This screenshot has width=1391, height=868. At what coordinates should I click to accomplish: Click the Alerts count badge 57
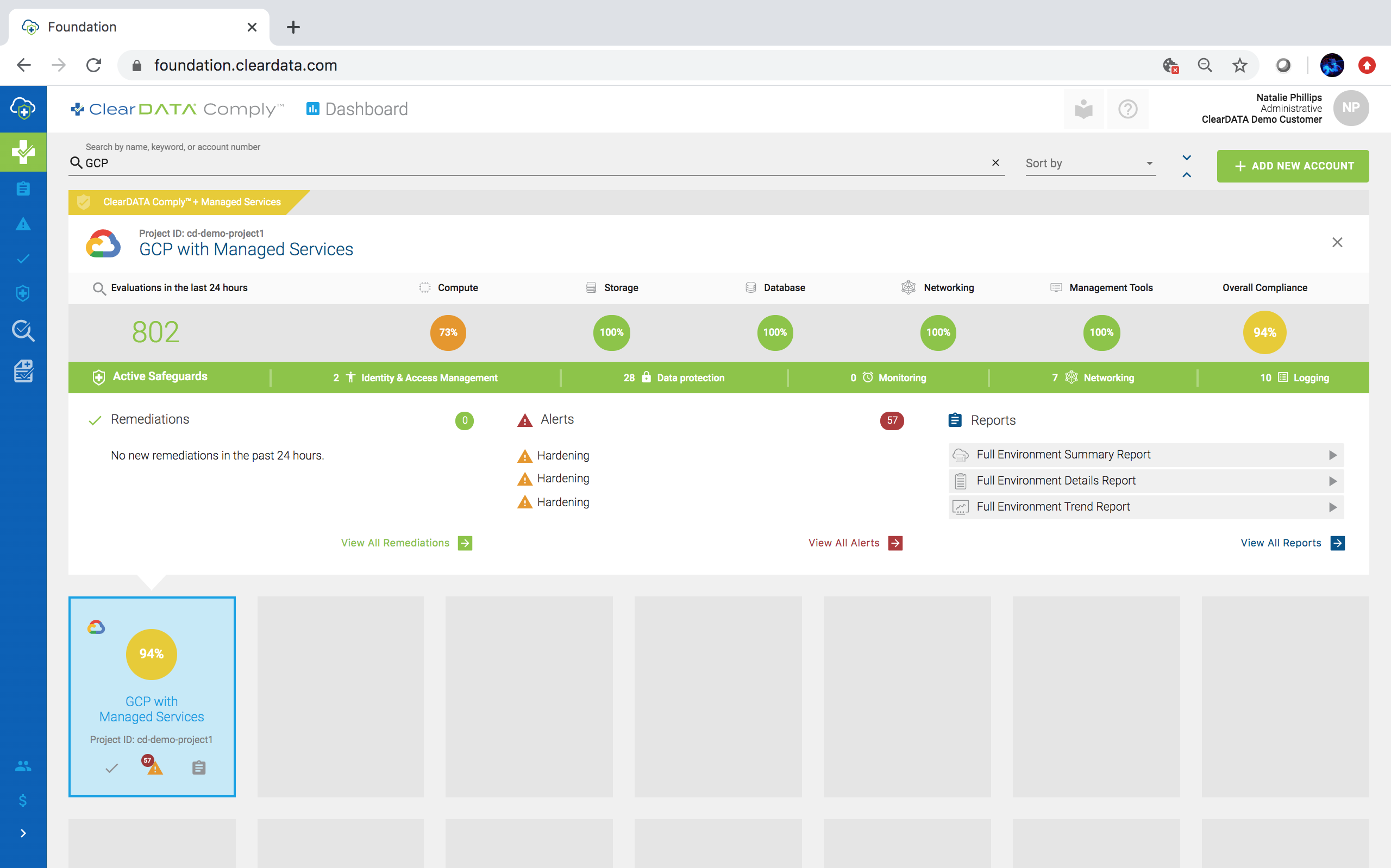pos(892,420)
